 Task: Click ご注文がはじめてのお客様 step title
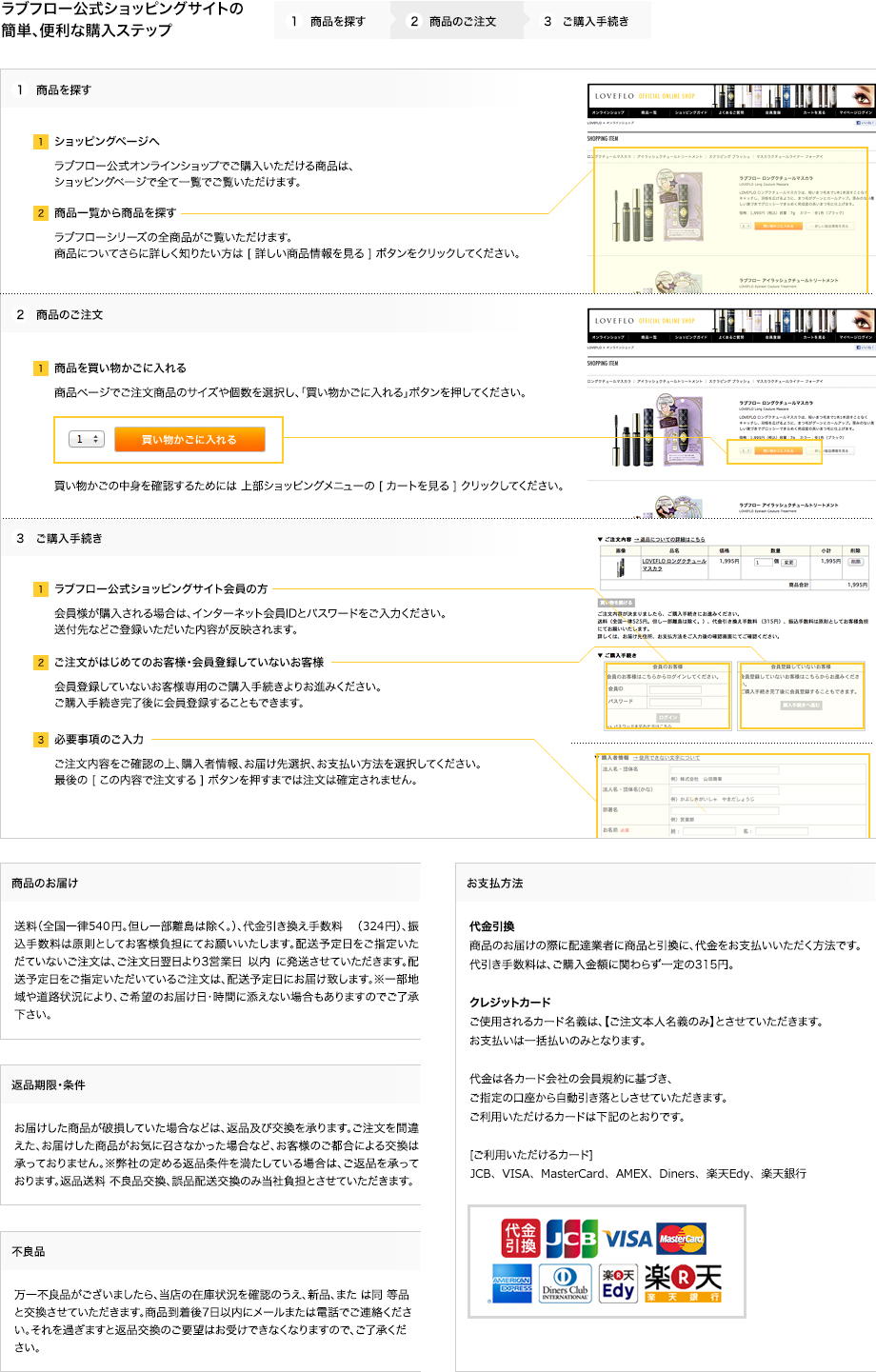189,662
